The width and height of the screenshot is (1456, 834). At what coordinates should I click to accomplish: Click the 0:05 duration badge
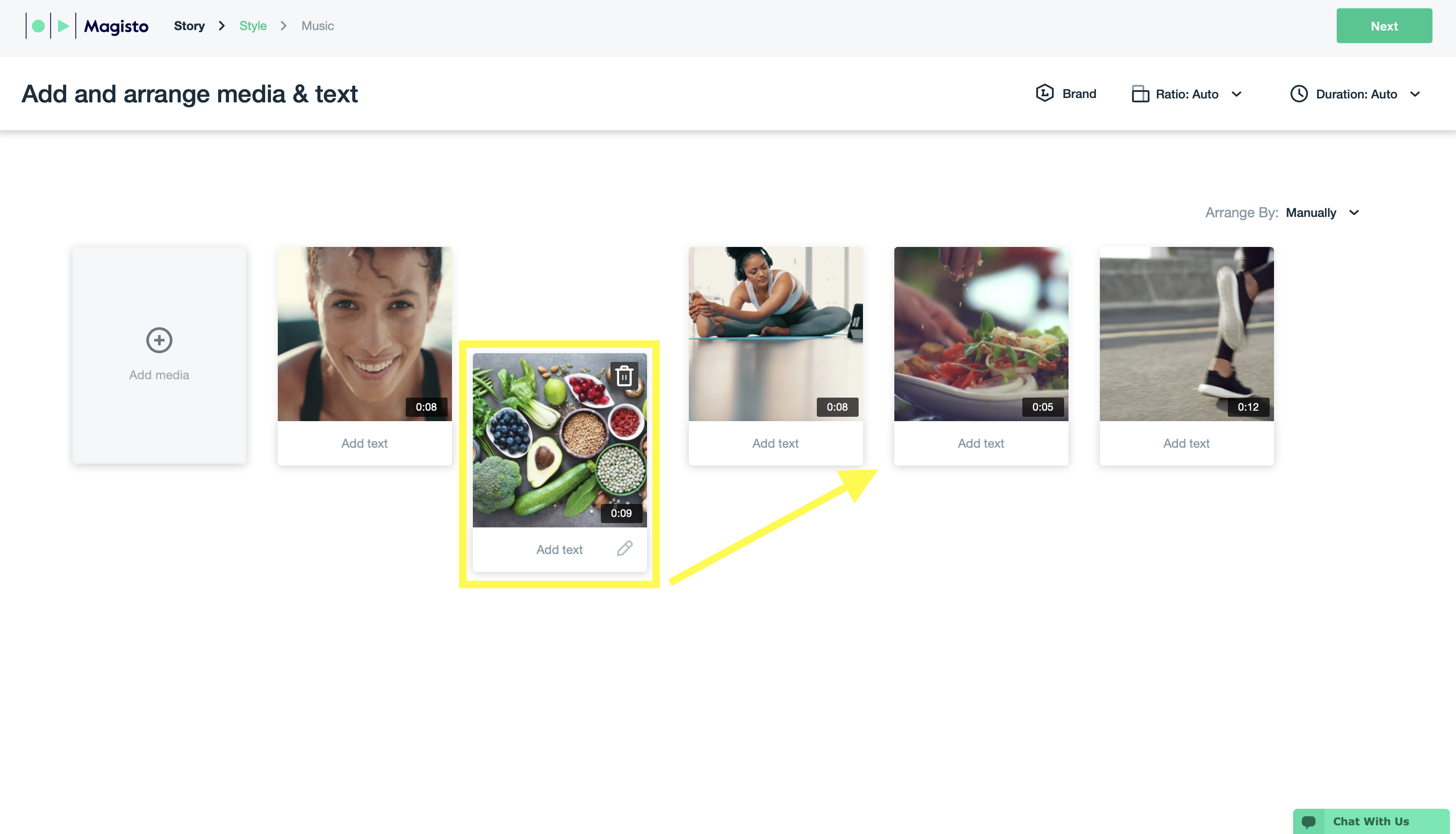(x=1043, y=407)
